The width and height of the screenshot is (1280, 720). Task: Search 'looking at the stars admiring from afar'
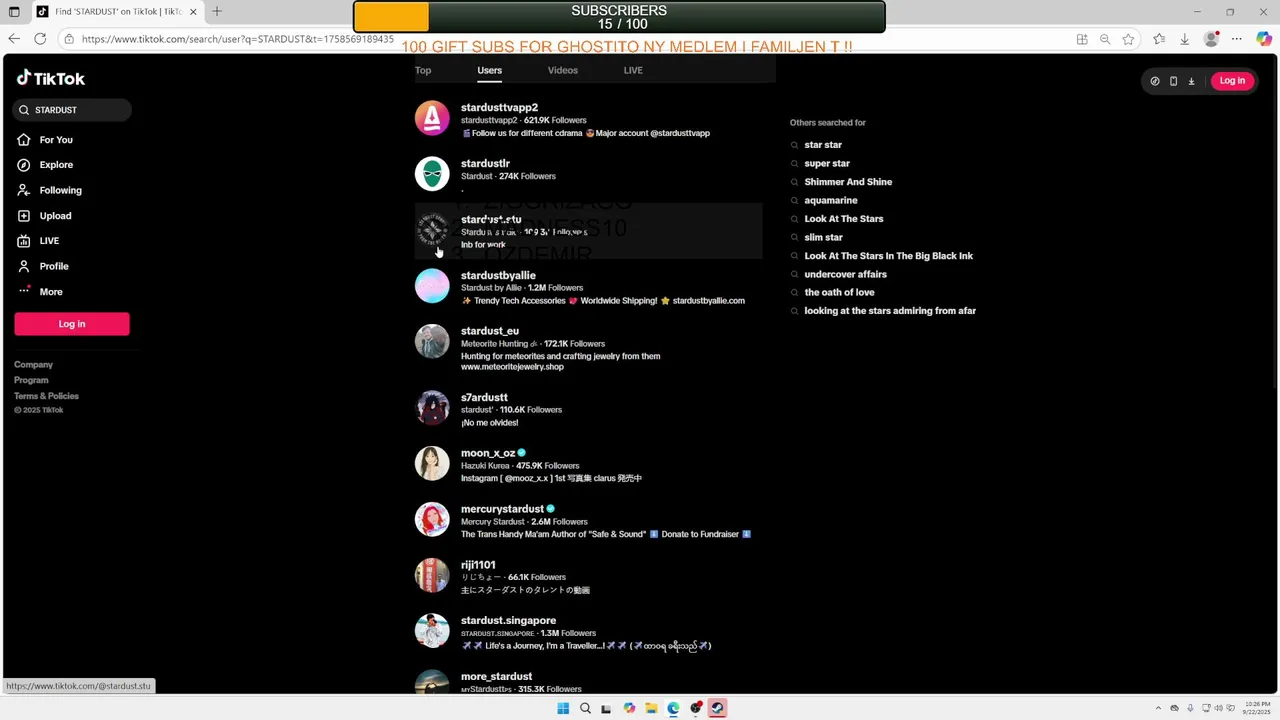890,311
